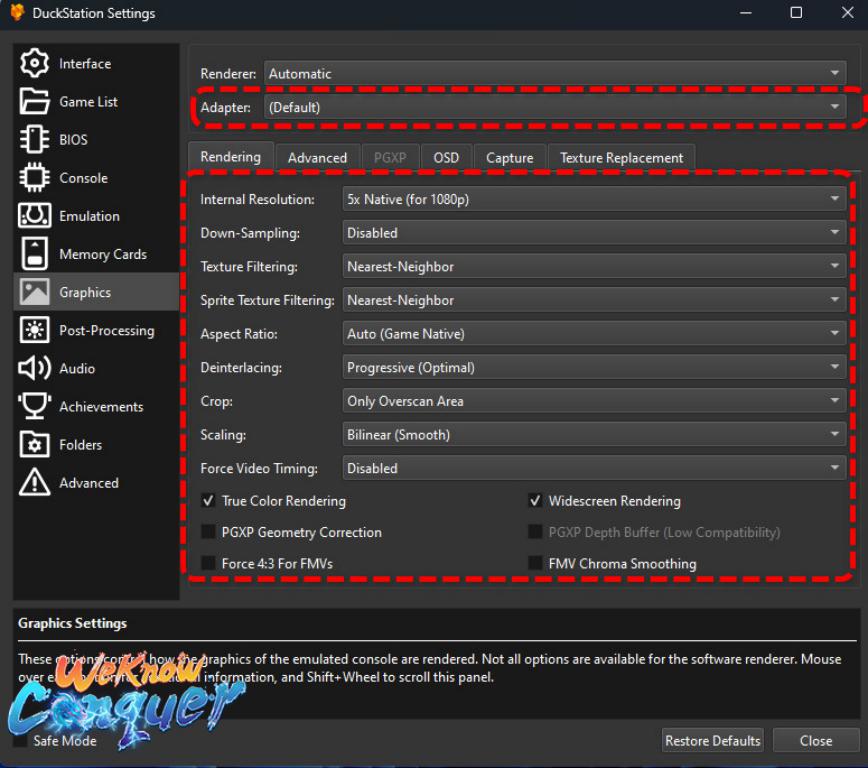Open the Adapter dropdown

coord(555,107)
